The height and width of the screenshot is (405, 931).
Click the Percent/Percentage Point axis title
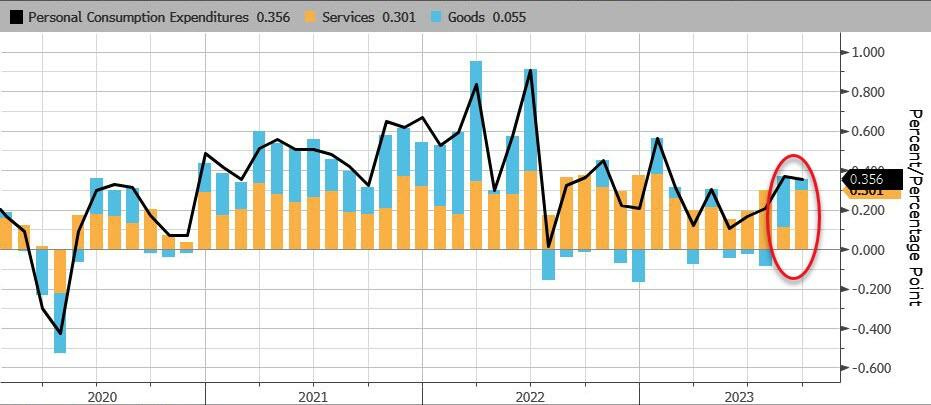915,207
